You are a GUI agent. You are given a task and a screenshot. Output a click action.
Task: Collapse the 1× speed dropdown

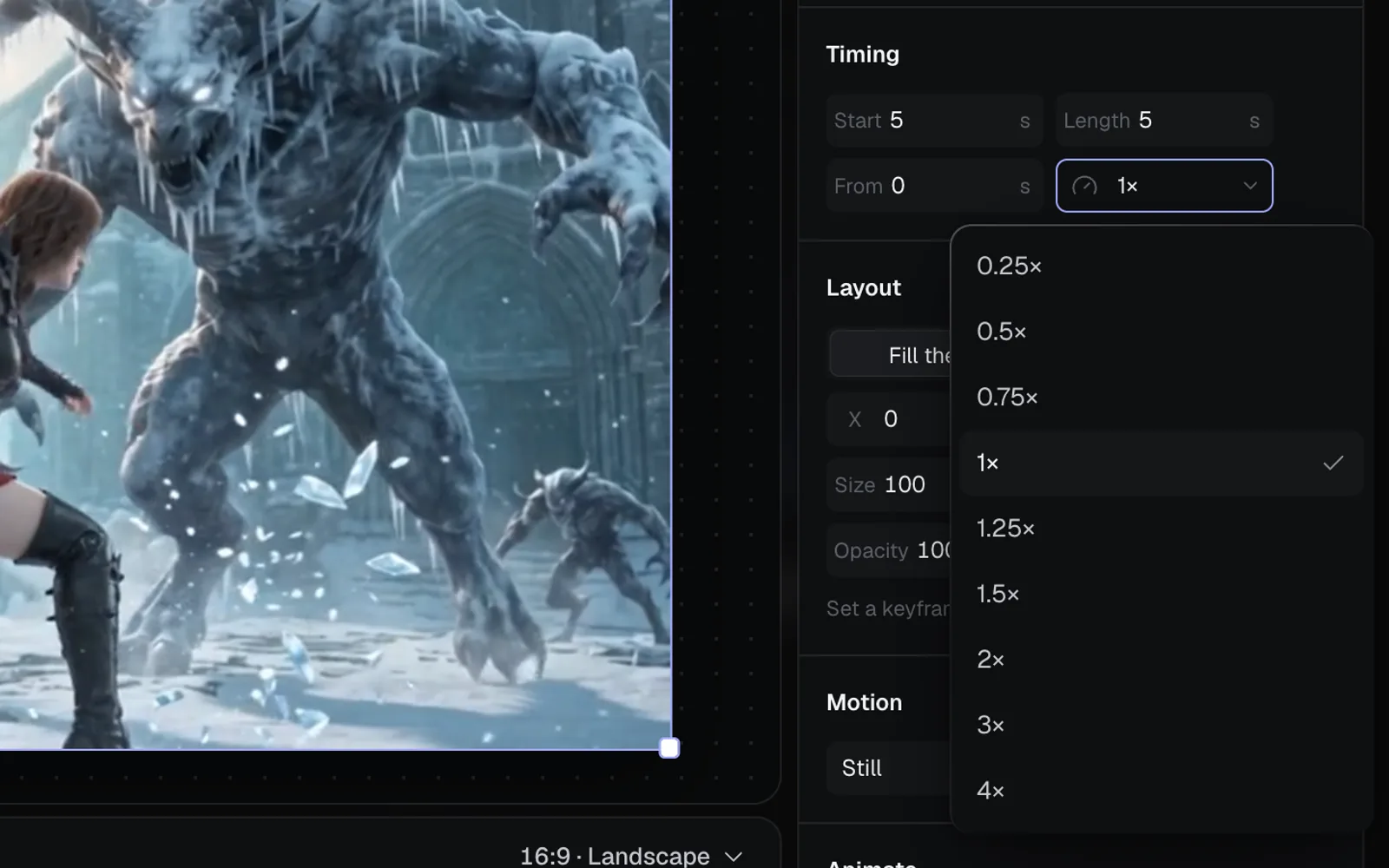pyautogui.click(x=1164, y=186)
